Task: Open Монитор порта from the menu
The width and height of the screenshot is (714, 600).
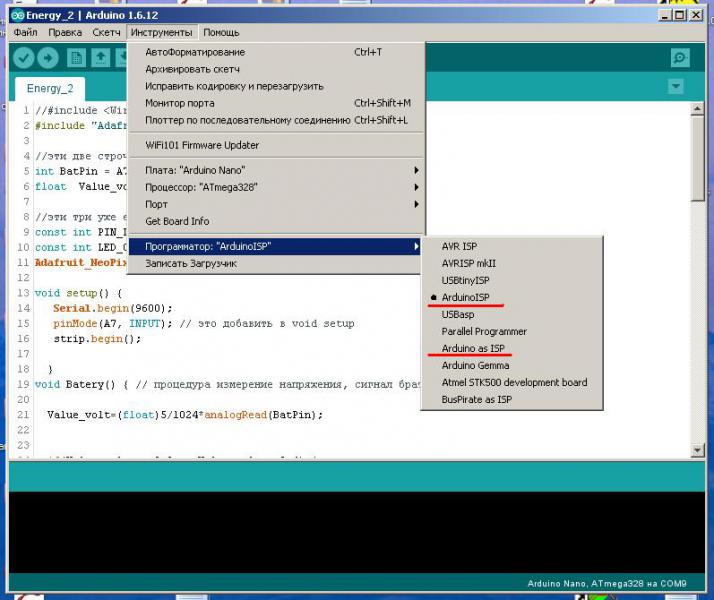Action: pos(276,103)
